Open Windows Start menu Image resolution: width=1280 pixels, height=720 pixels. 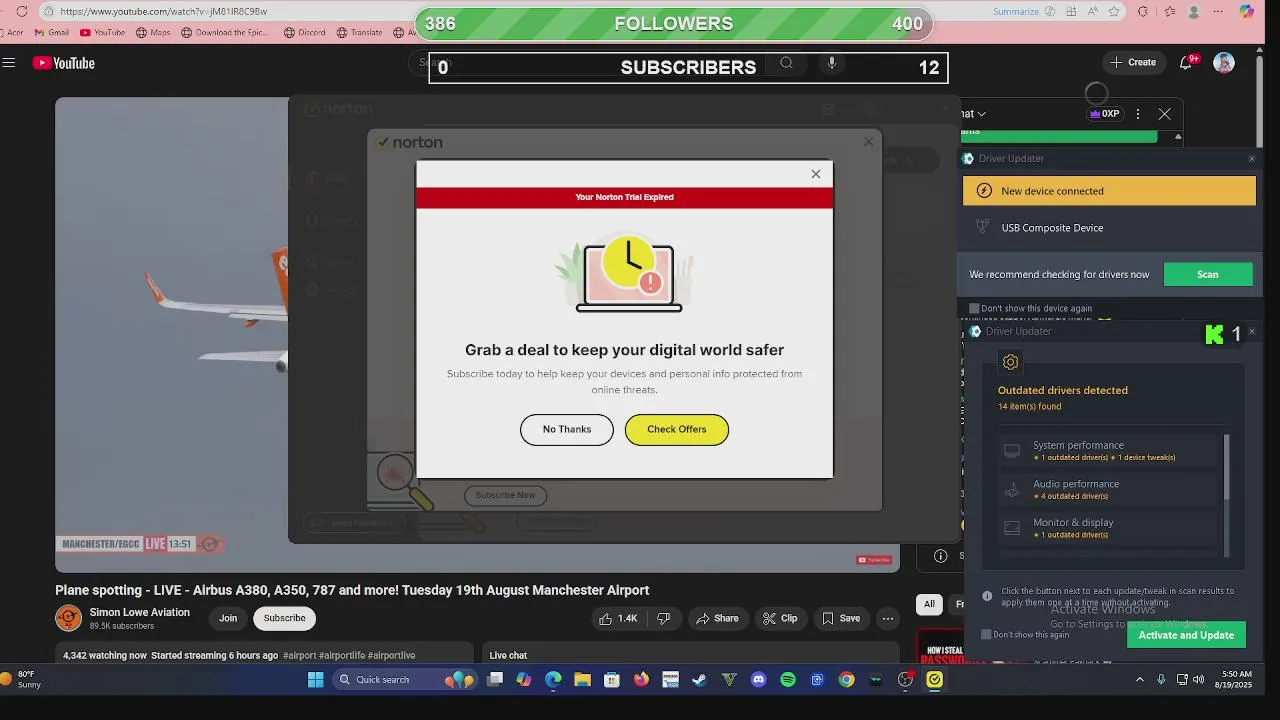click(x=316, y=680)
